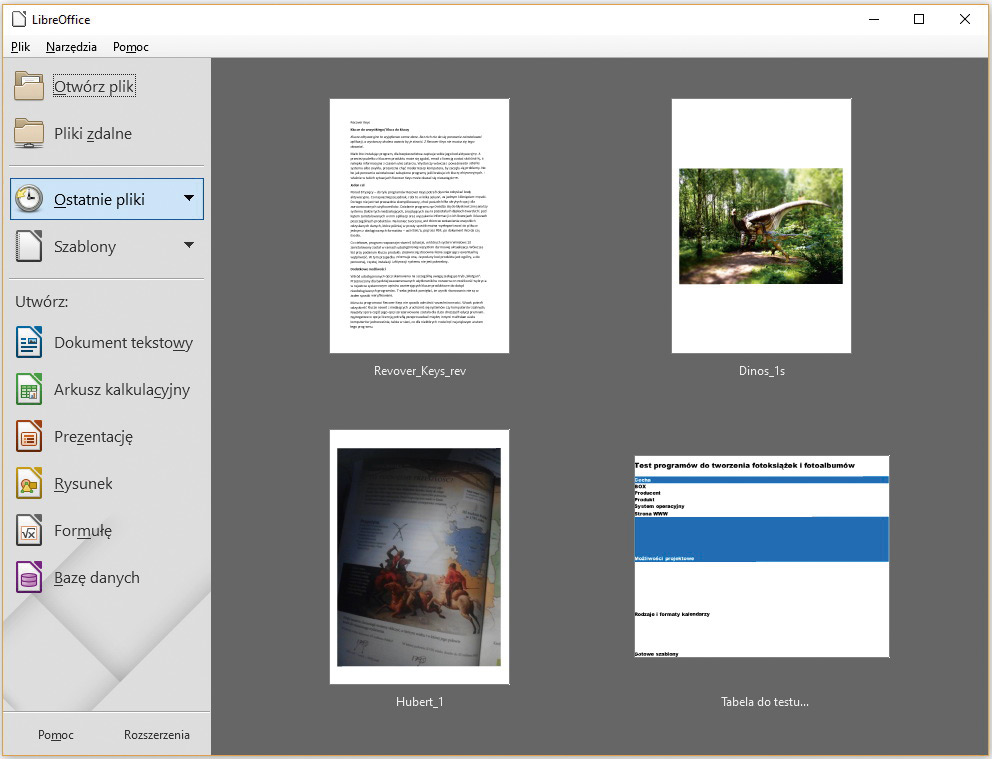
Task: Click the Base database icon beside Bazę danych
Action: point(29,578)
